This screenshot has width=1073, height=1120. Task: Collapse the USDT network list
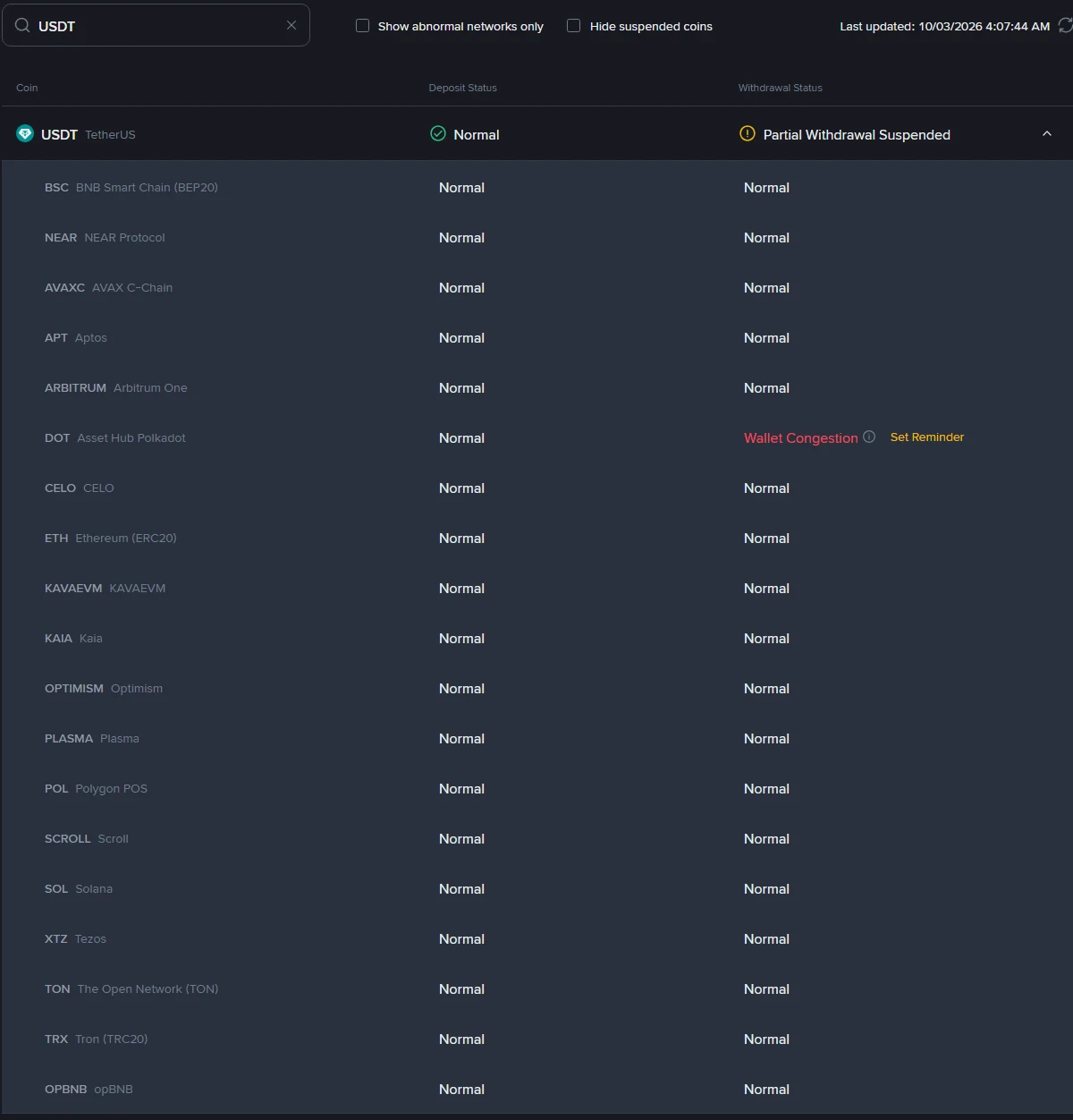pyautogui.click(x=1047, y=134)
